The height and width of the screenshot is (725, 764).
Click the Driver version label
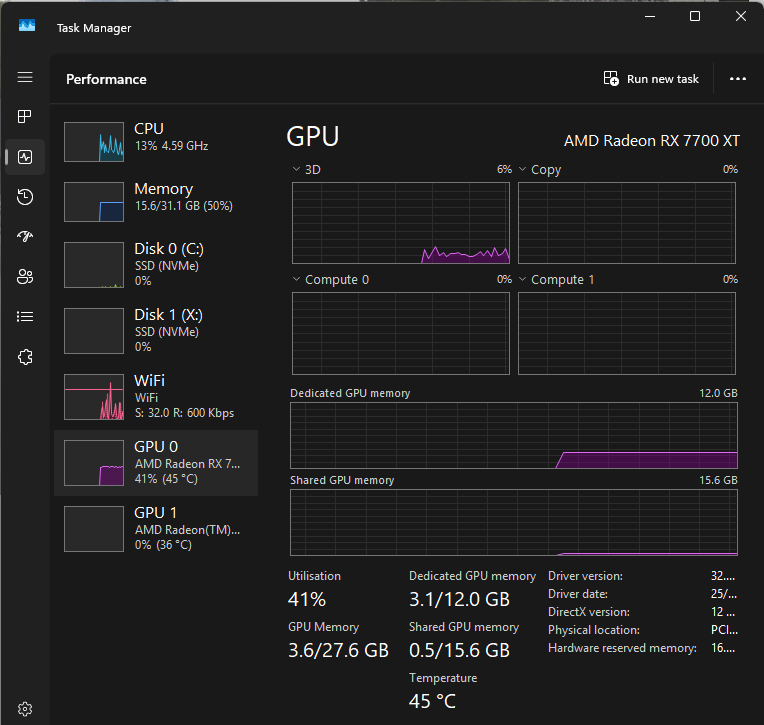585,576
